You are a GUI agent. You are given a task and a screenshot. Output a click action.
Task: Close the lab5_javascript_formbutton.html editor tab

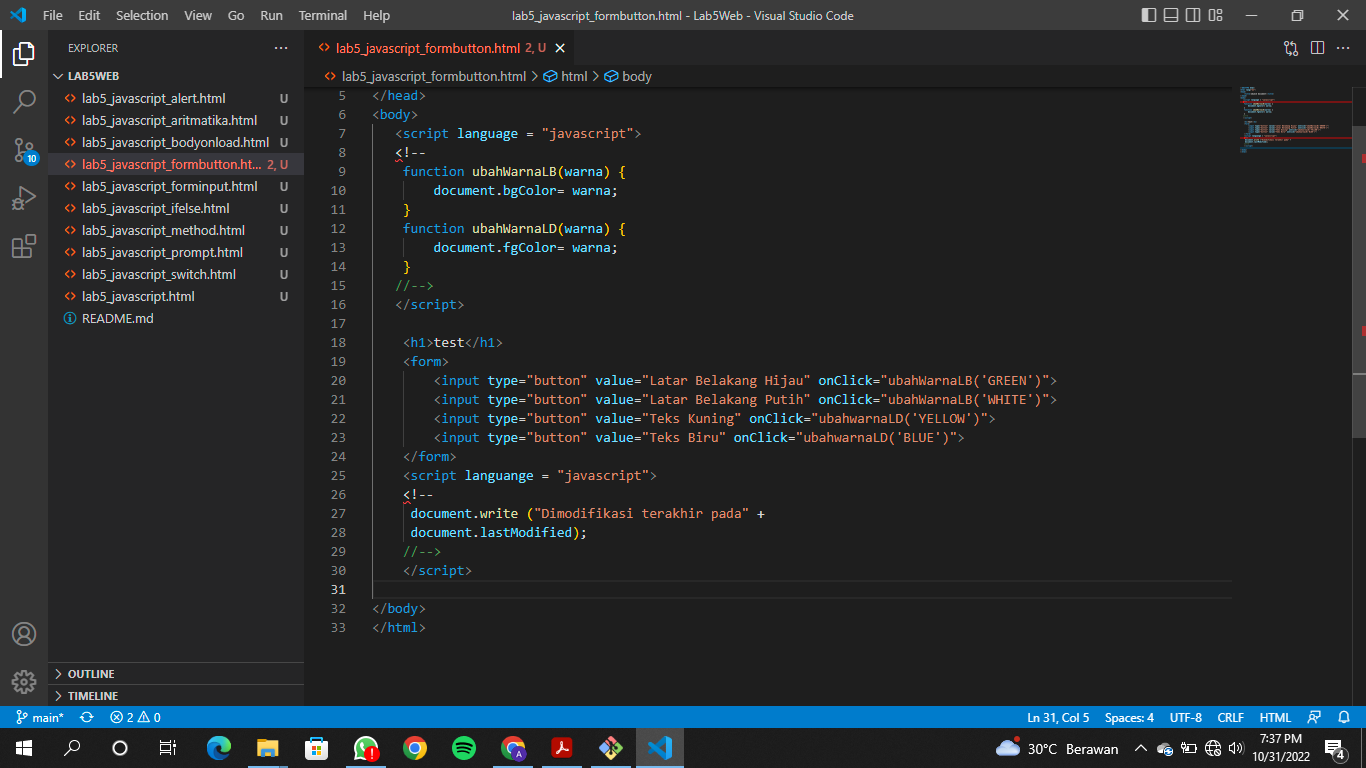560,48
